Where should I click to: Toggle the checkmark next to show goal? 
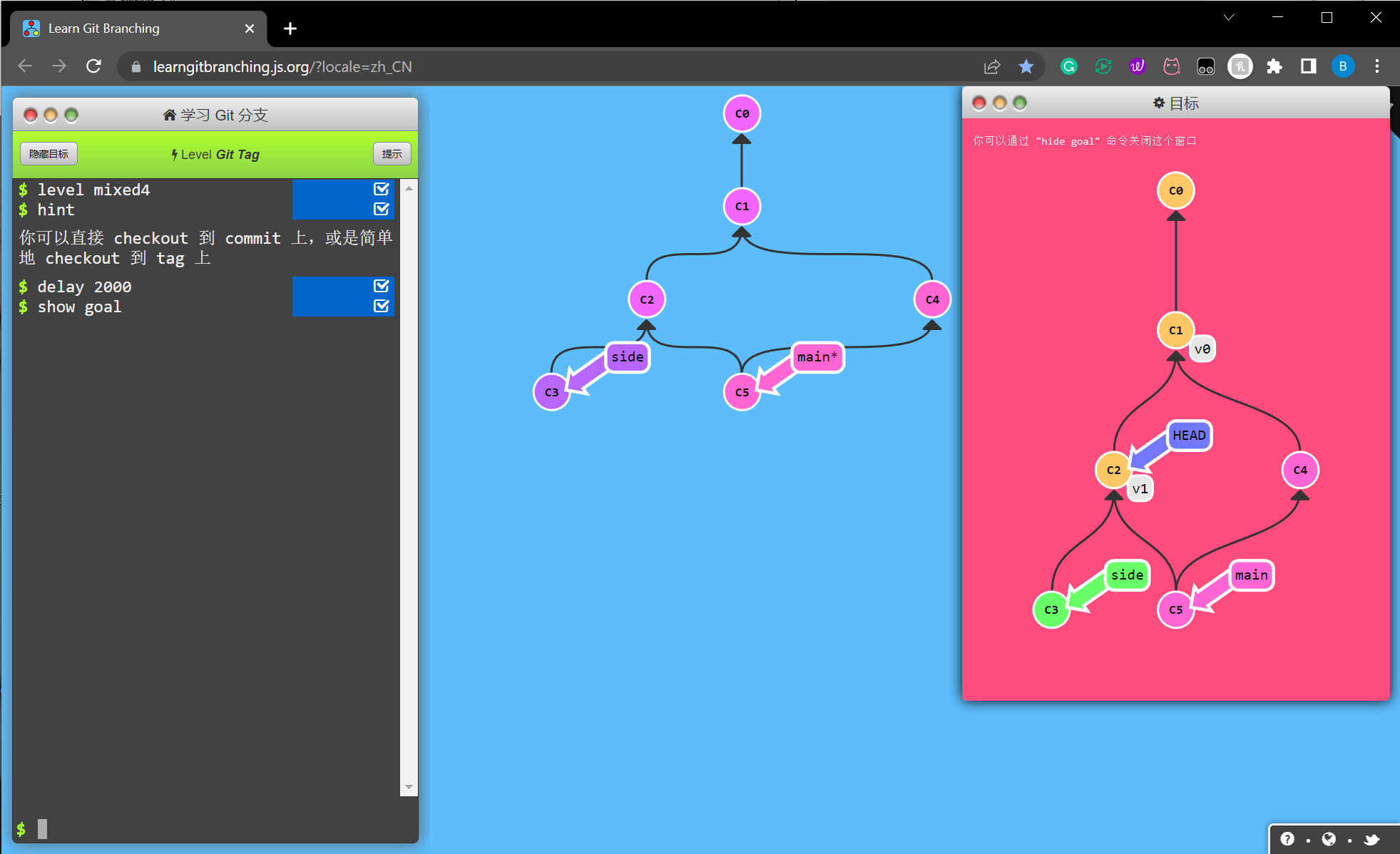click(x=381, y=306)
